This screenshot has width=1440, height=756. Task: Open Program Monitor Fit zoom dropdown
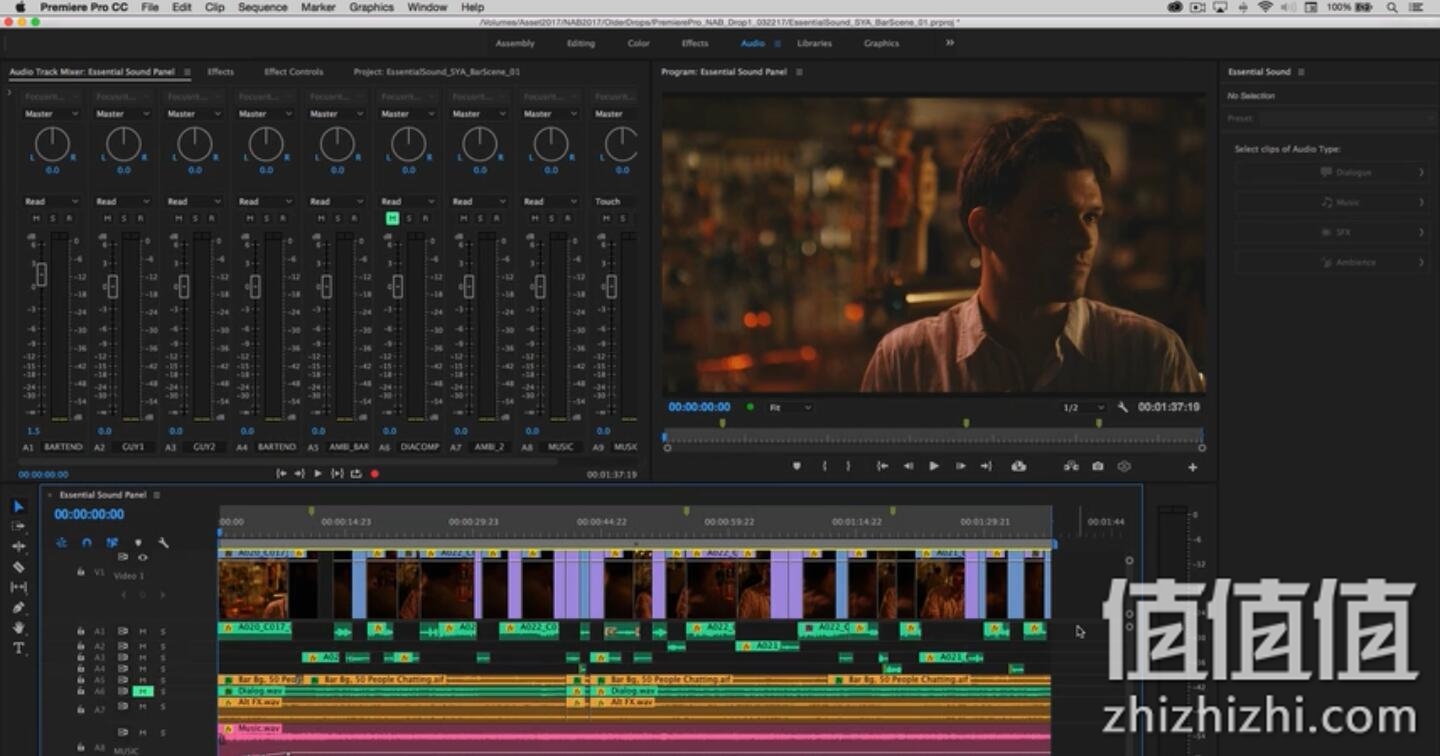(x=790, y=408)
